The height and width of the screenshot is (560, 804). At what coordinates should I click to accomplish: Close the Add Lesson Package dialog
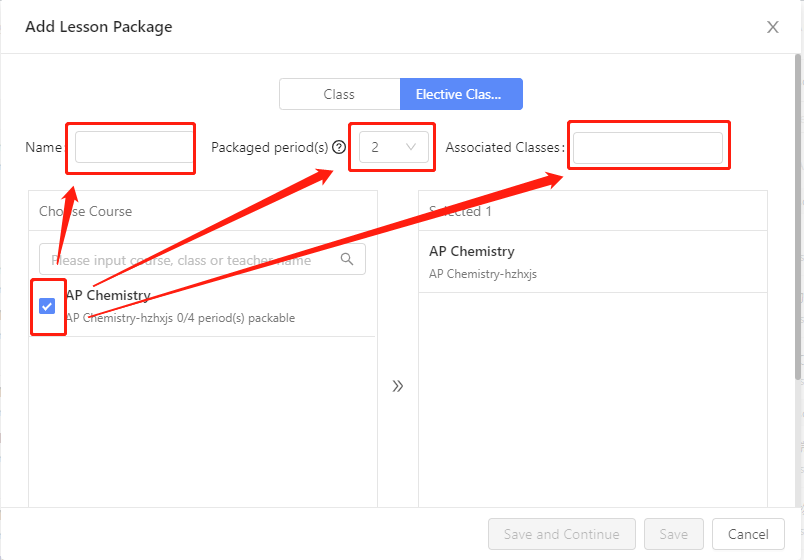pos(772,27)
